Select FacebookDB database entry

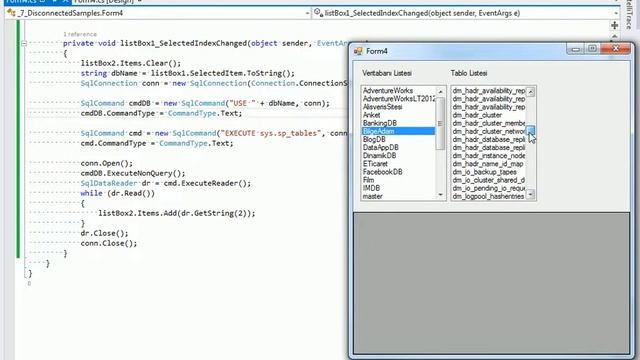[x=398, y=172]
